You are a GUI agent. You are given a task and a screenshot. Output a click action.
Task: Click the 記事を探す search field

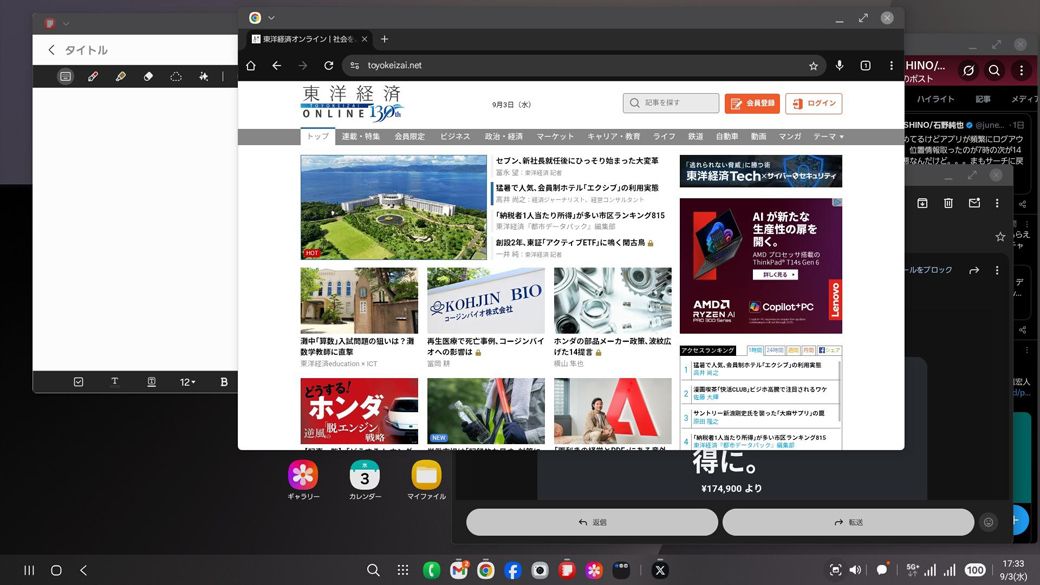(x=671, y=103)
